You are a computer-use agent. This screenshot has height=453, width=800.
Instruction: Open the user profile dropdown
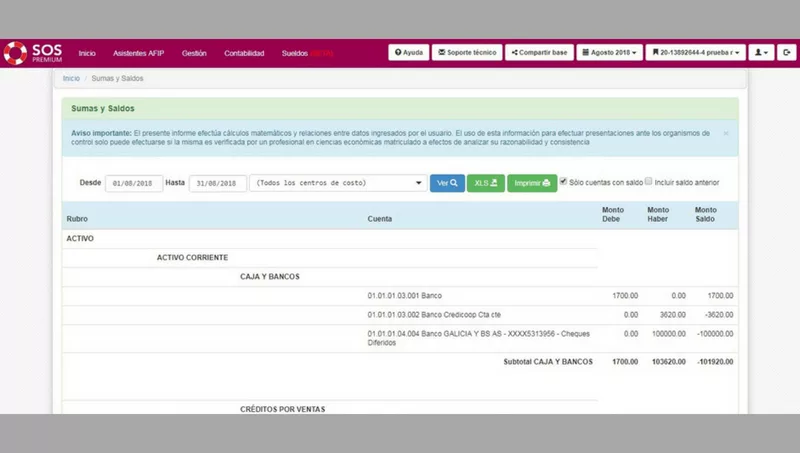[x=763, y=52]
